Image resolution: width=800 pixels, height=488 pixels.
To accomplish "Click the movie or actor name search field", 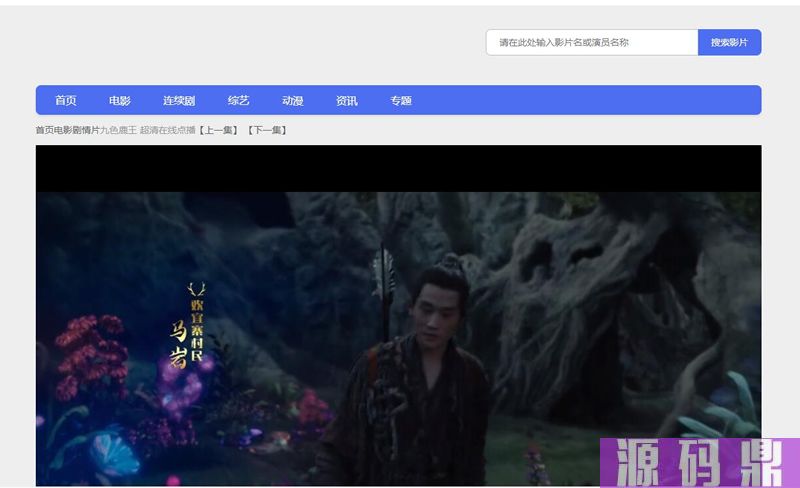I will [592, 42].
